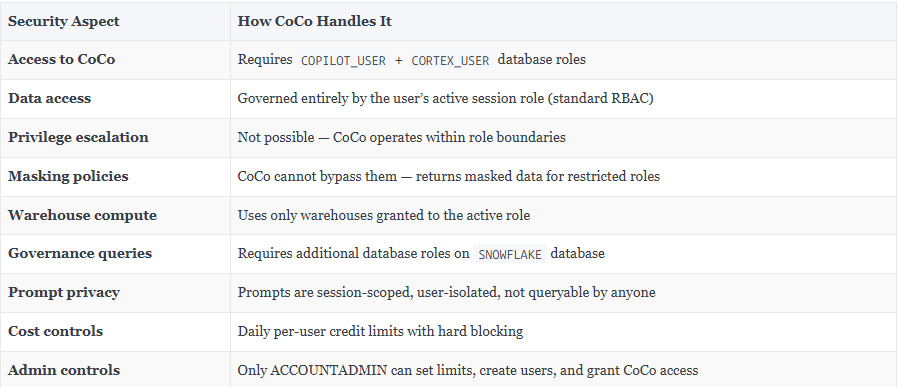Click the COPILOT_USER code label
898x387 pixels.
pyautogui.click(x=343, y=60)
